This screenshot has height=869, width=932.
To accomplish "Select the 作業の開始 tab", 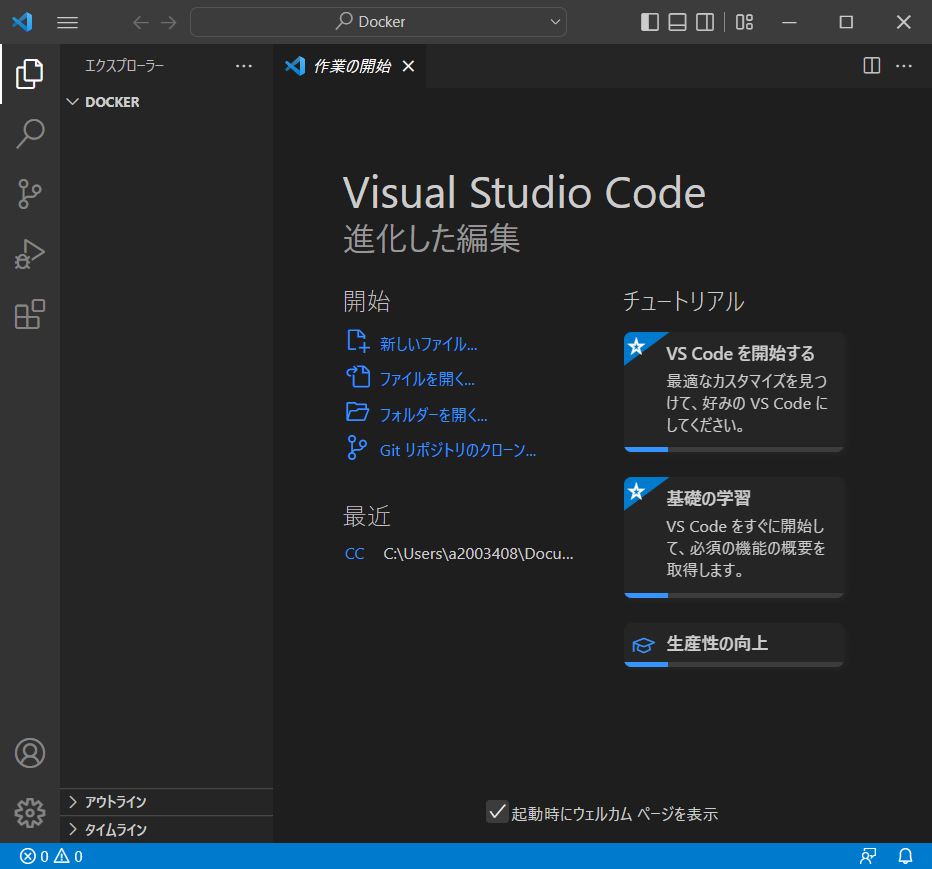I will [352, 66].
